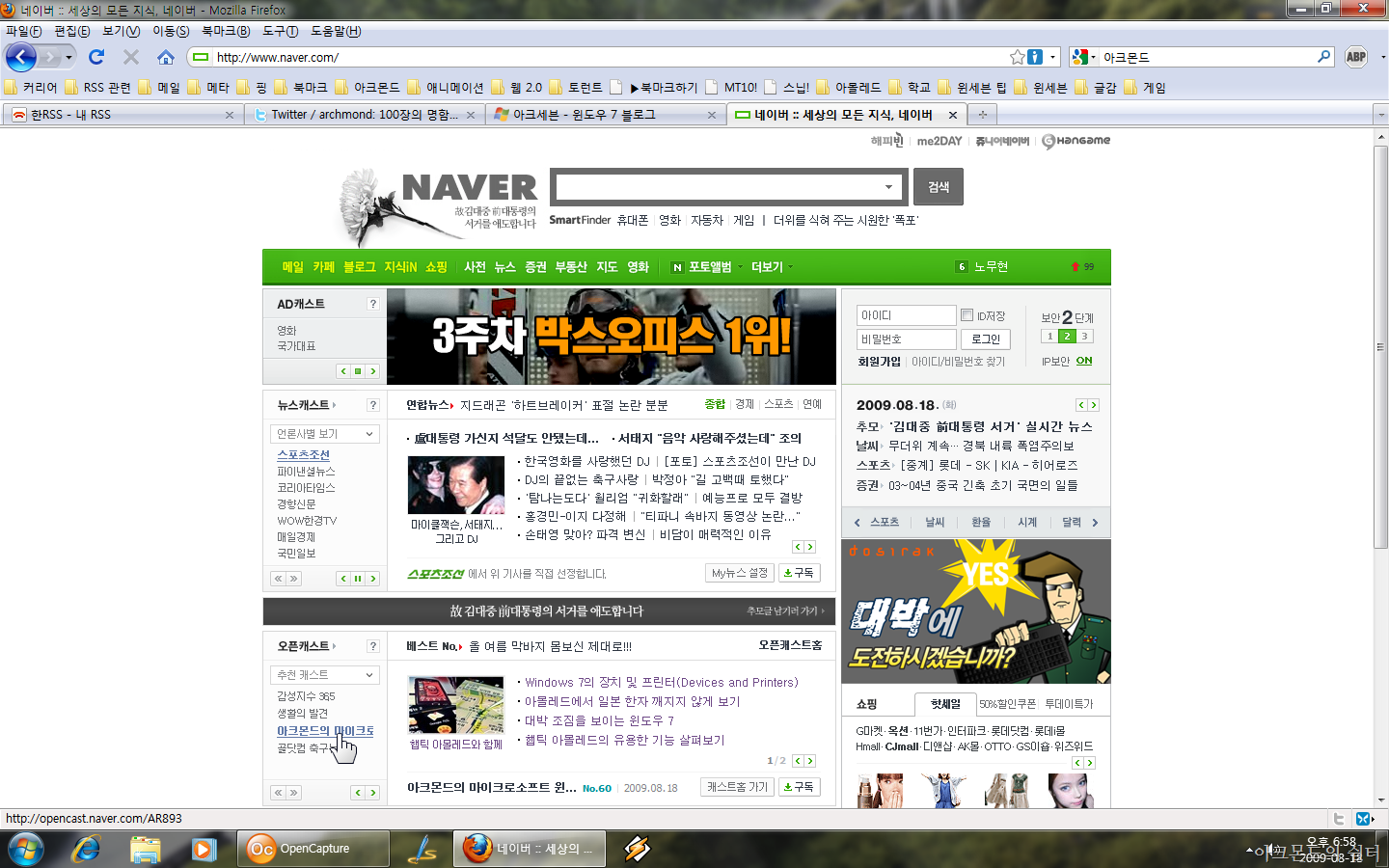Select the 경제 news tab

pos(745,405)
